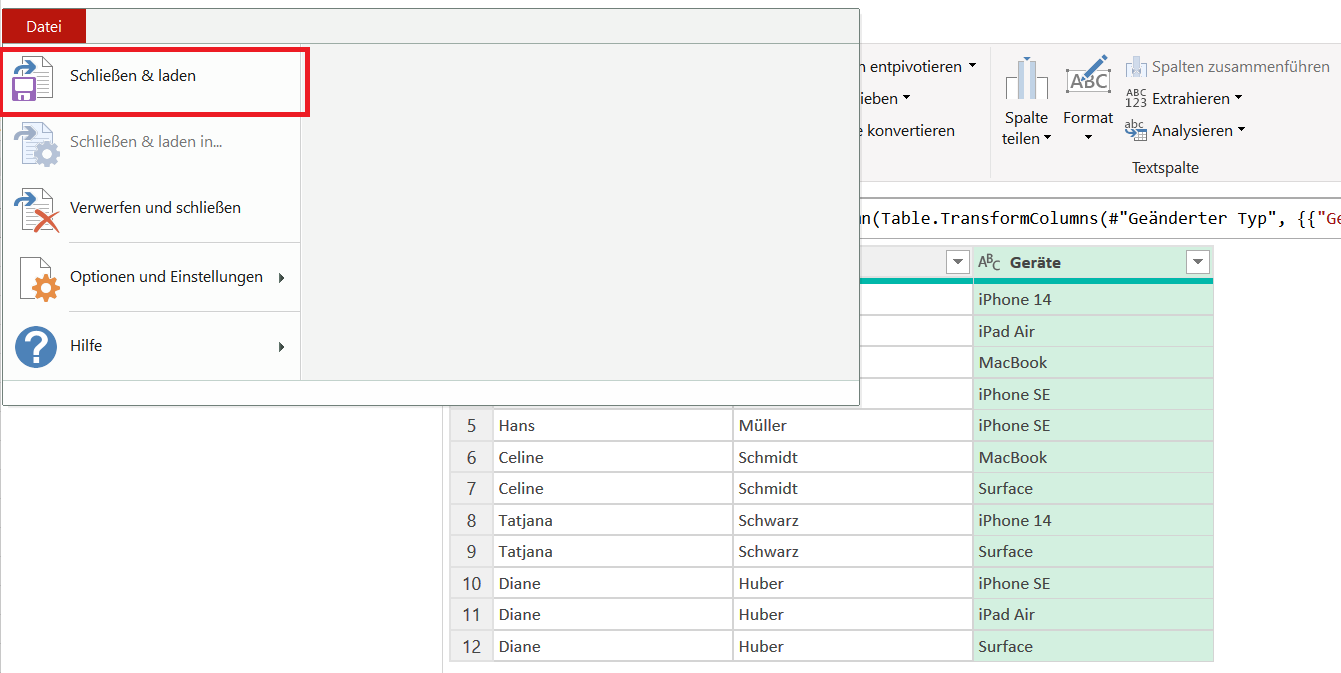Click the ABC data type icon of Geräte
The height and width of the screenshot is (673, 1341).
point(989,263)
